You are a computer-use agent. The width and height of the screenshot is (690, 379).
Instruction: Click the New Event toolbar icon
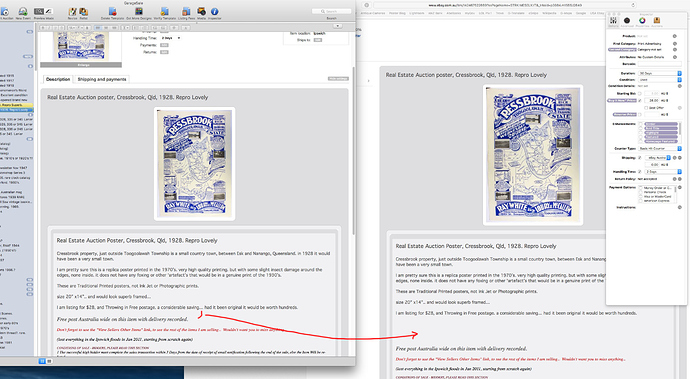point(23,11)
